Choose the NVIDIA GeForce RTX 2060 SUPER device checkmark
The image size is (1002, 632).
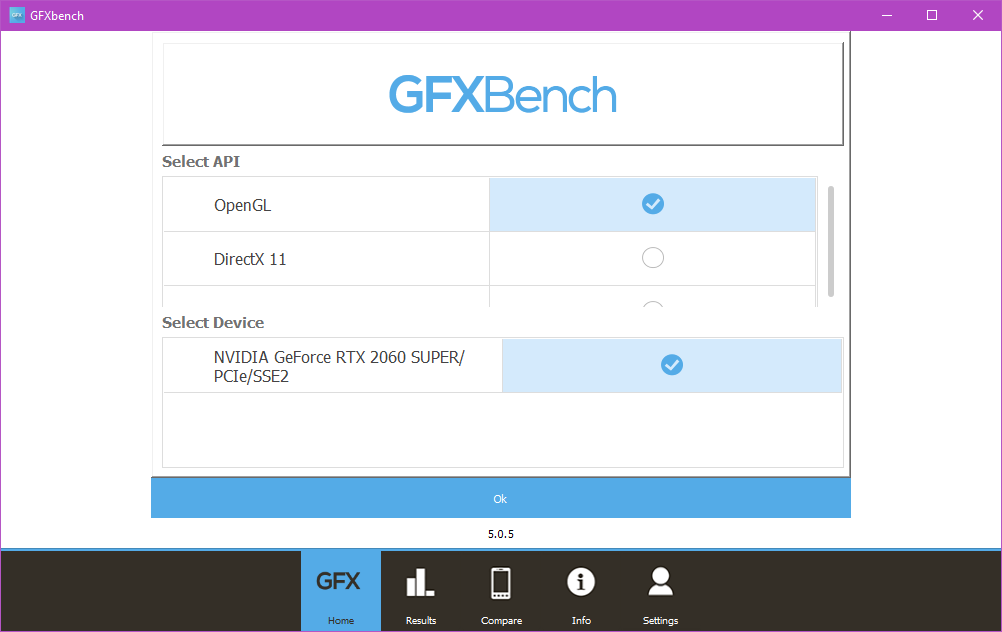pyautogui.click(x=672, y=365)
